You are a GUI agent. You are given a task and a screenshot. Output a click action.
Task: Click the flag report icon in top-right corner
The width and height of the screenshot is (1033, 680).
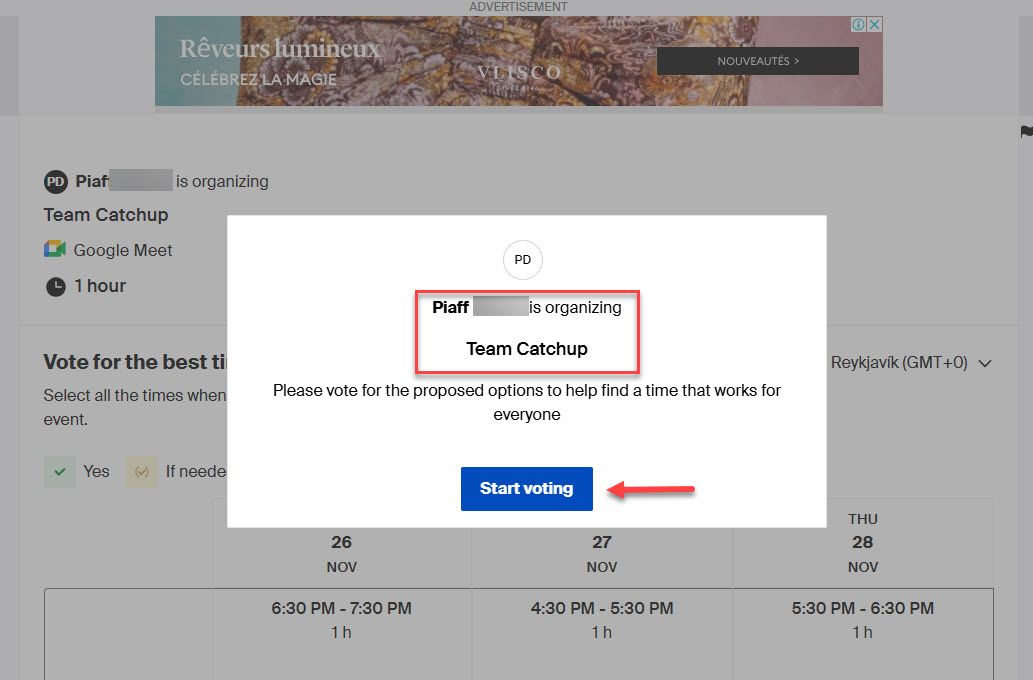[1024, 131]
